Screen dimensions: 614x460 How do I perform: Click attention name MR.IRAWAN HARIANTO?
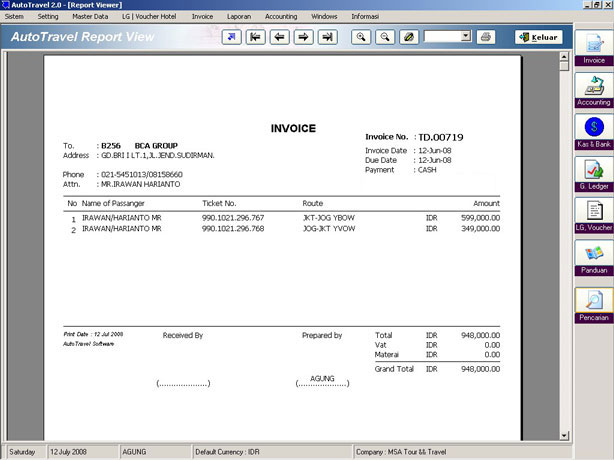tap(141, 184)
